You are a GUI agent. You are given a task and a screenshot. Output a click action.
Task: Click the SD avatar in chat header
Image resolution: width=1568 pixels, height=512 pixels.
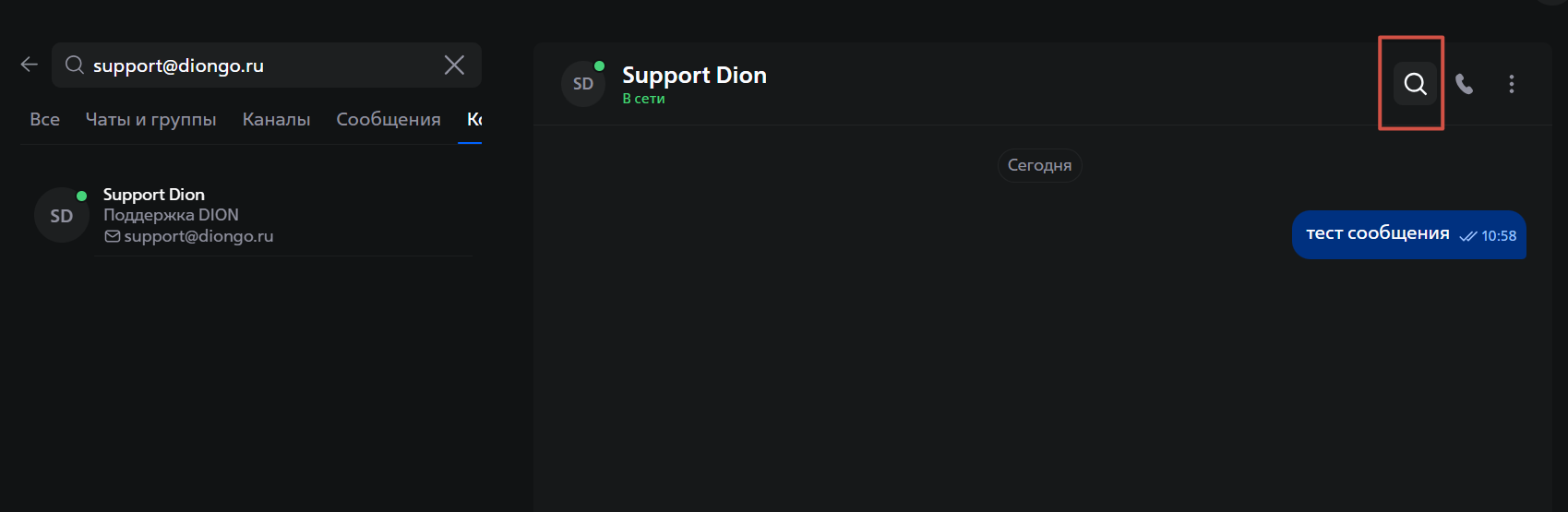coord(583,84)
